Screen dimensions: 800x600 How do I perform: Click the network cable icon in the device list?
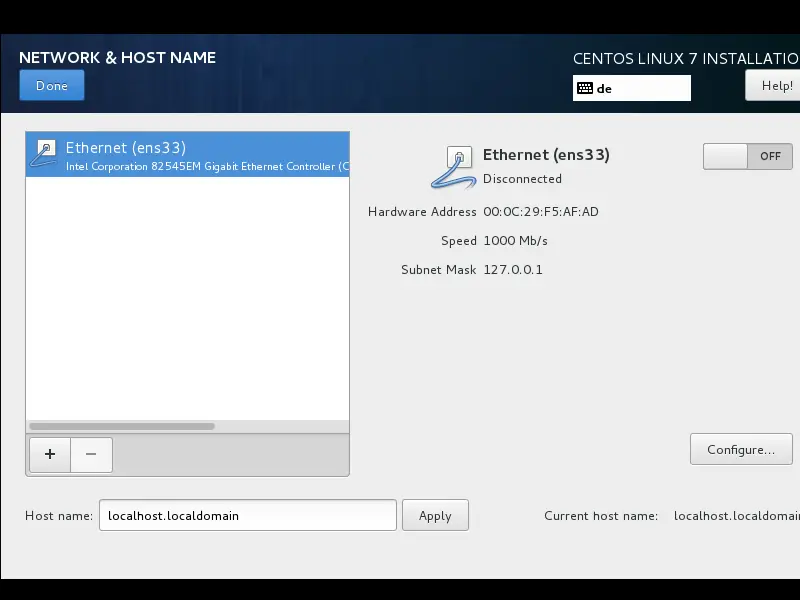pyautogui.click(x=43, y=154)
